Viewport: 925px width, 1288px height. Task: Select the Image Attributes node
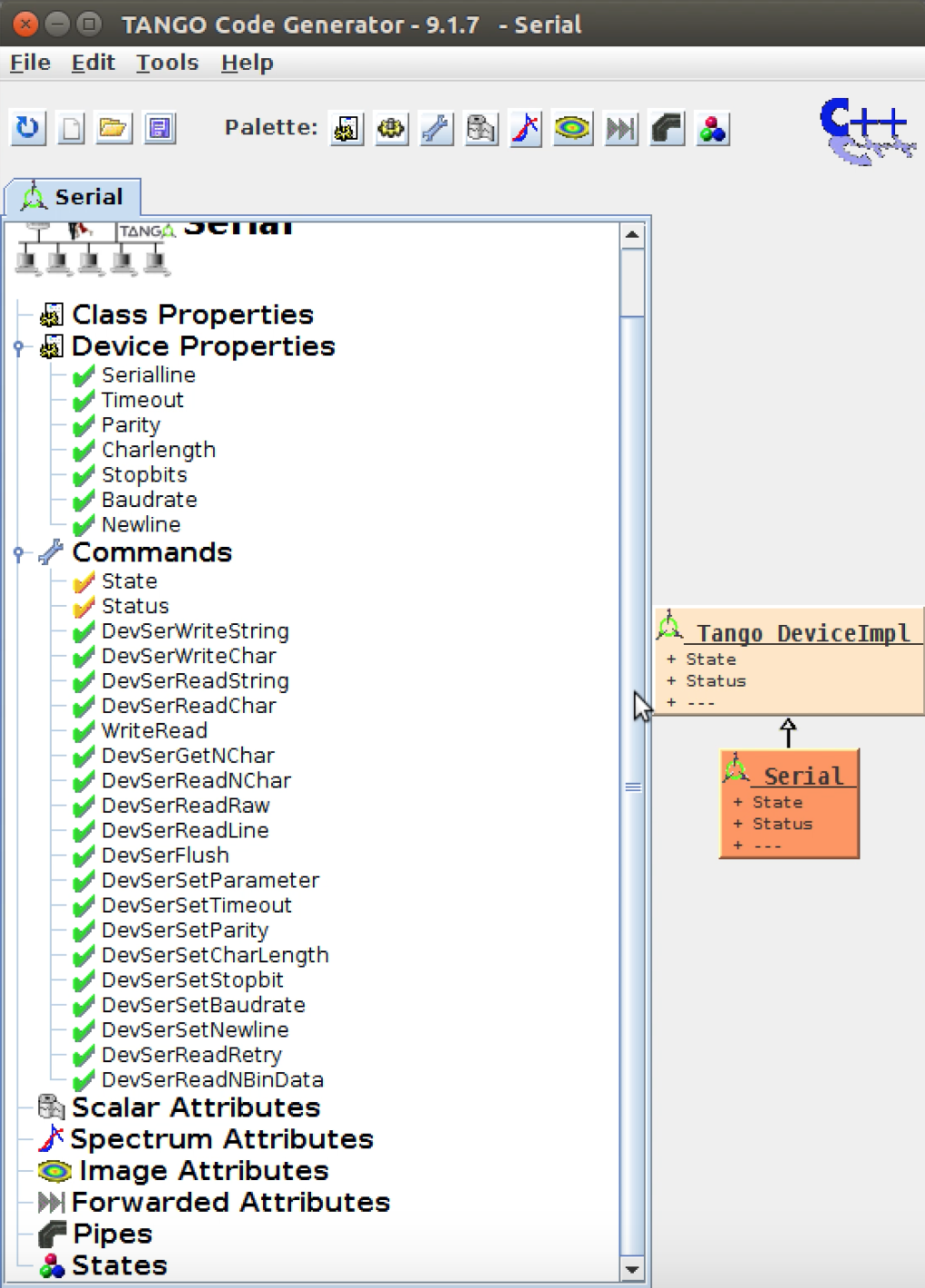click(204, 1171)
